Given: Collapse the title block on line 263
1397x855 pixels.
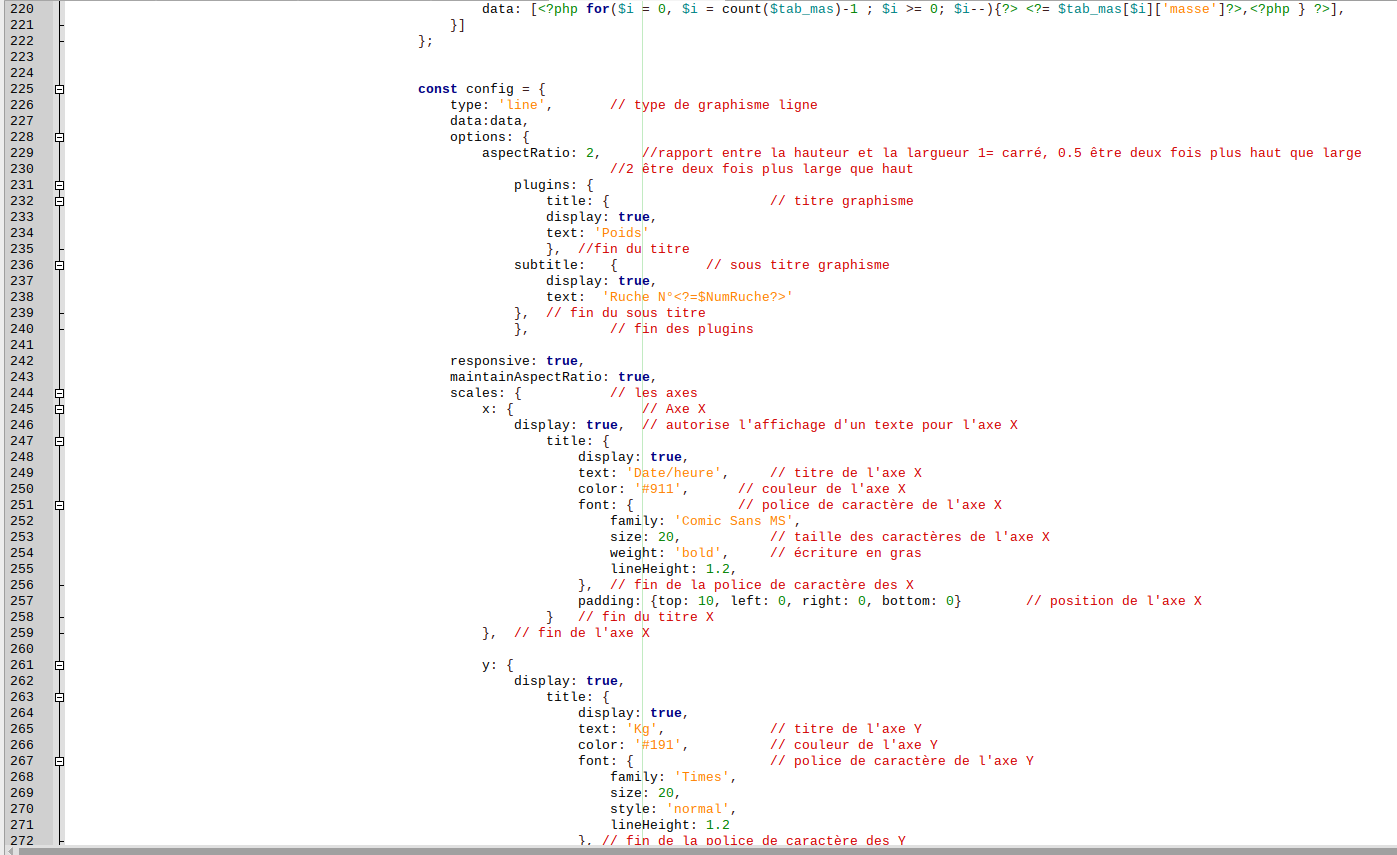Looking at the screenshot, I should (x=59, y=697).
